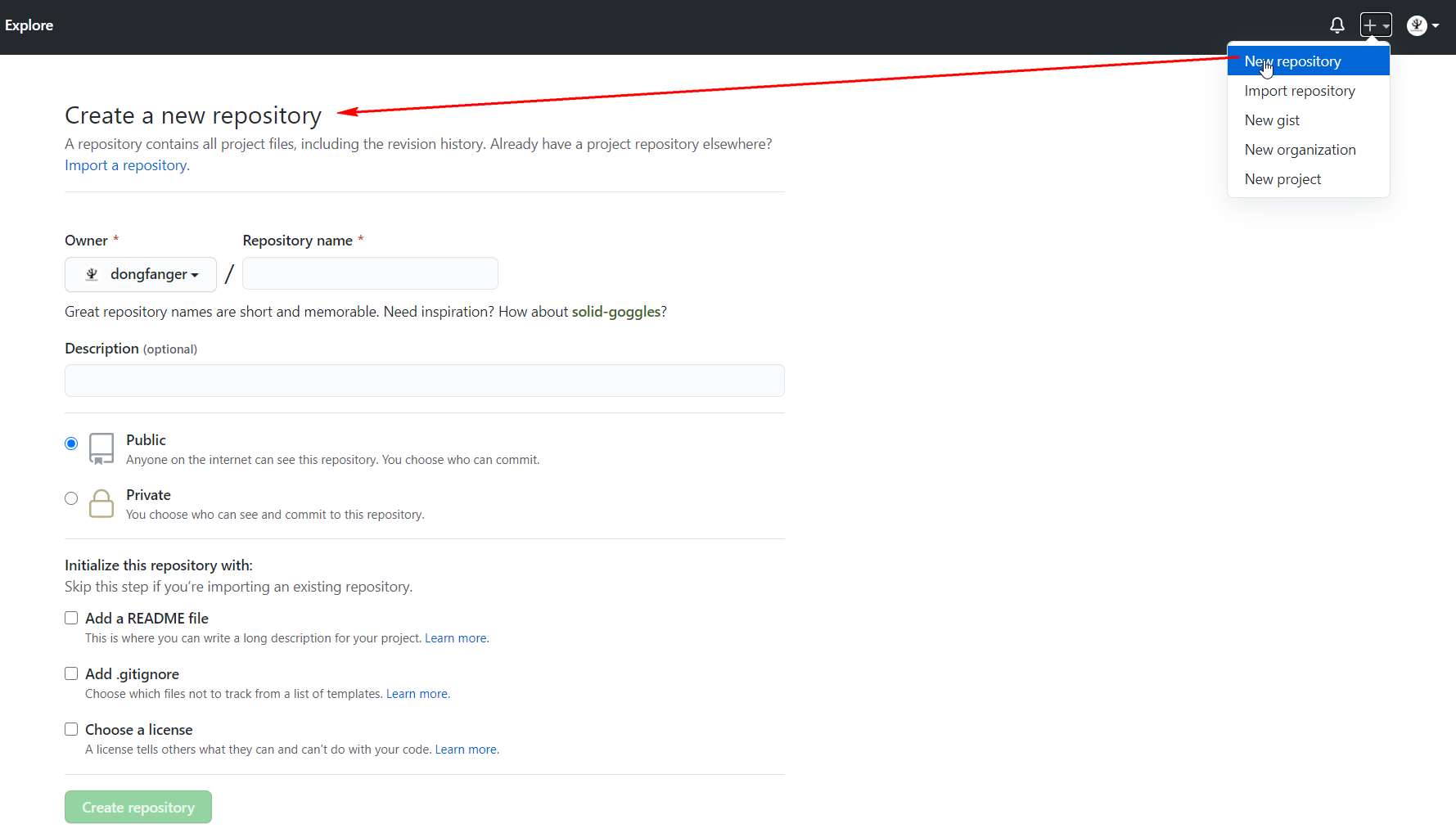The image size is (1456, 833).
Task: Expand the dongfanger owner dropdown
Action: click(x=141, y=274)
